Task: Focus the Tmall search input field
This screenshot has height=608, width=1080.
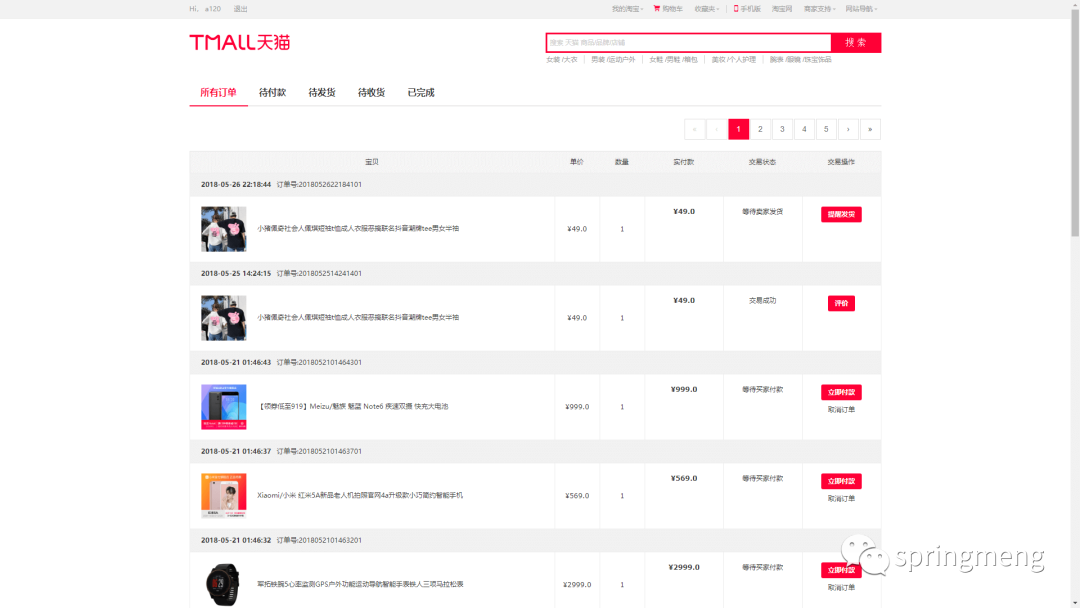Action: pos(689,43)
